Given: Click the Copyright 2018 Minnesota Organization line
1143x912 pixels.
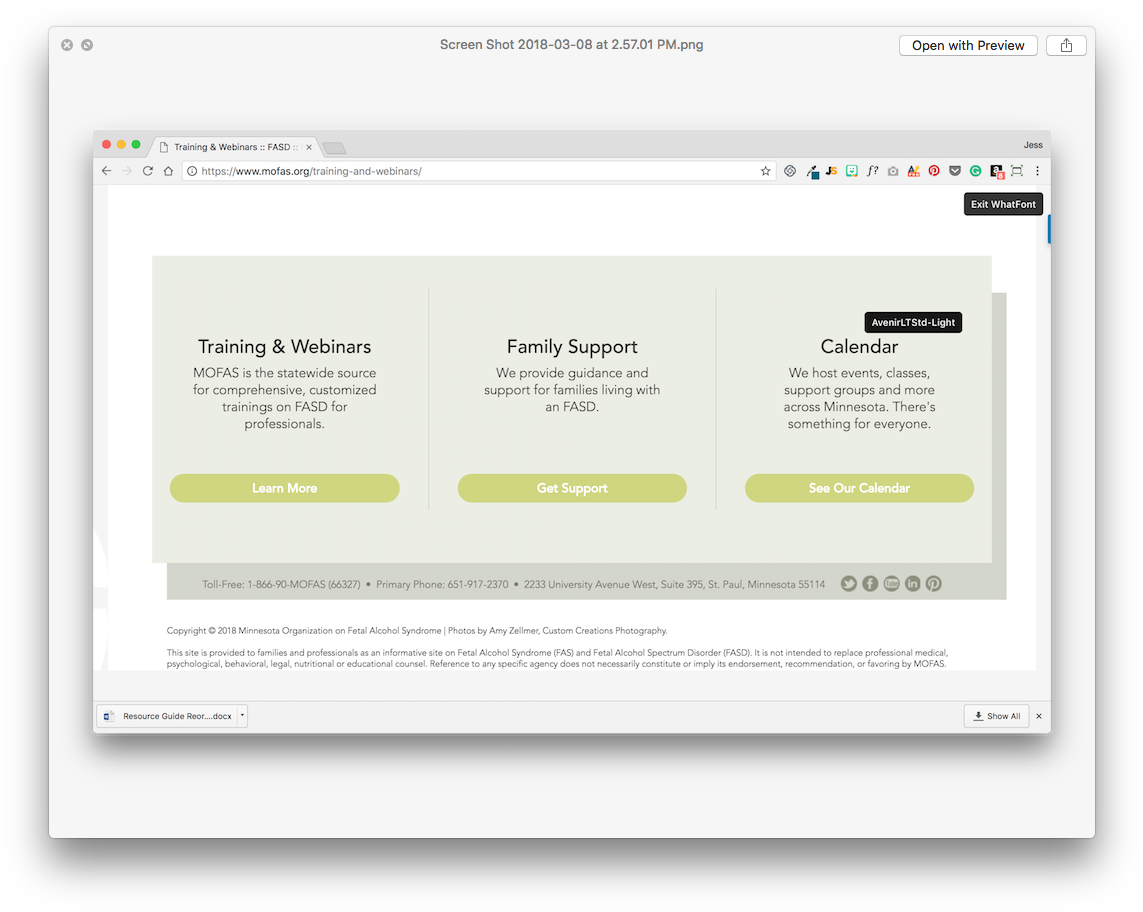Looking at the screenshot, I should (417, 631).
